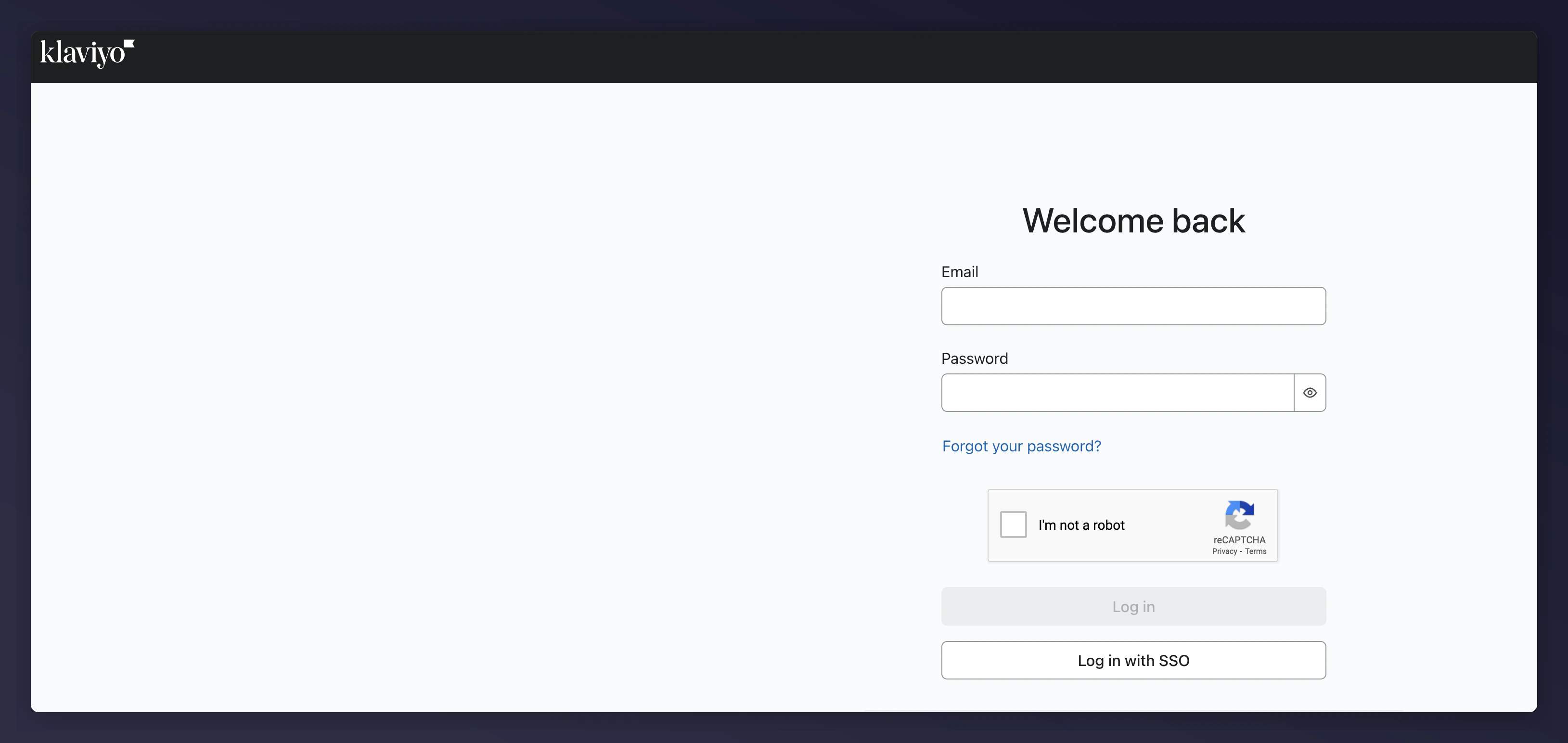Check the "I'm not a robot" checkbox
The width and height of the screenshot is (1568, 743).
click(x=1013, y=525)
